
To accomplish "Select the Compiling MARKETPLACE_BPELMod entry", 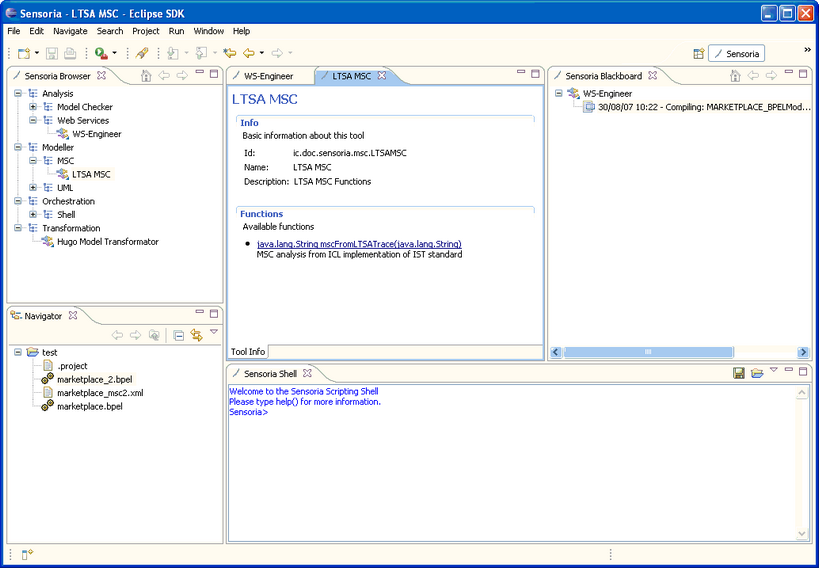I will coord(704,107).
